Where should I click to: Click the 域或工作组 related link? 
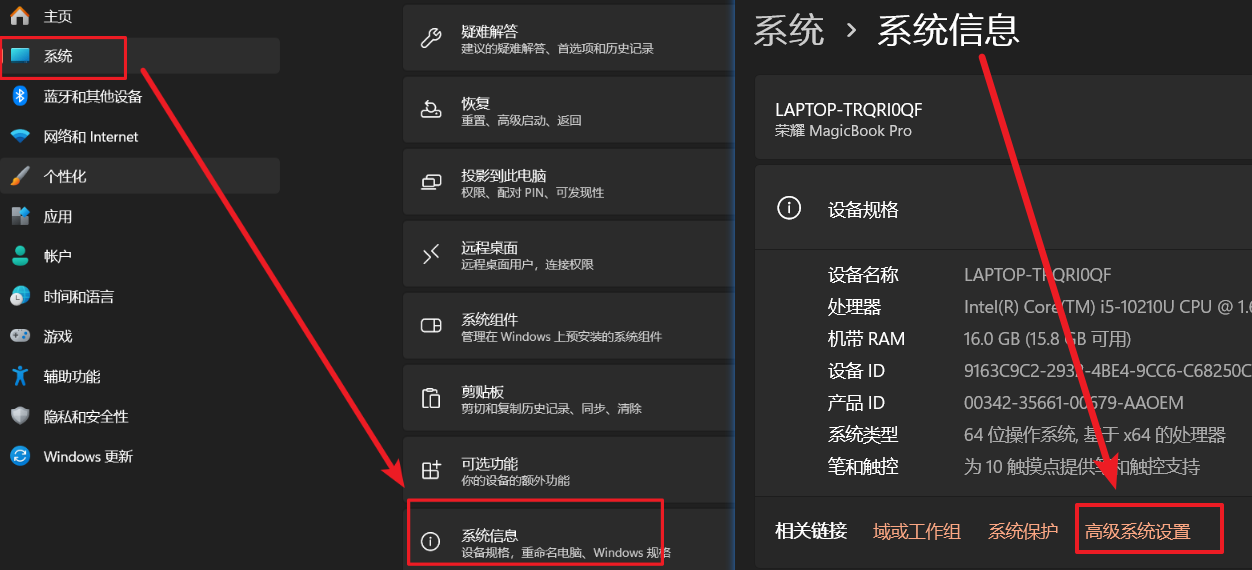917,531
